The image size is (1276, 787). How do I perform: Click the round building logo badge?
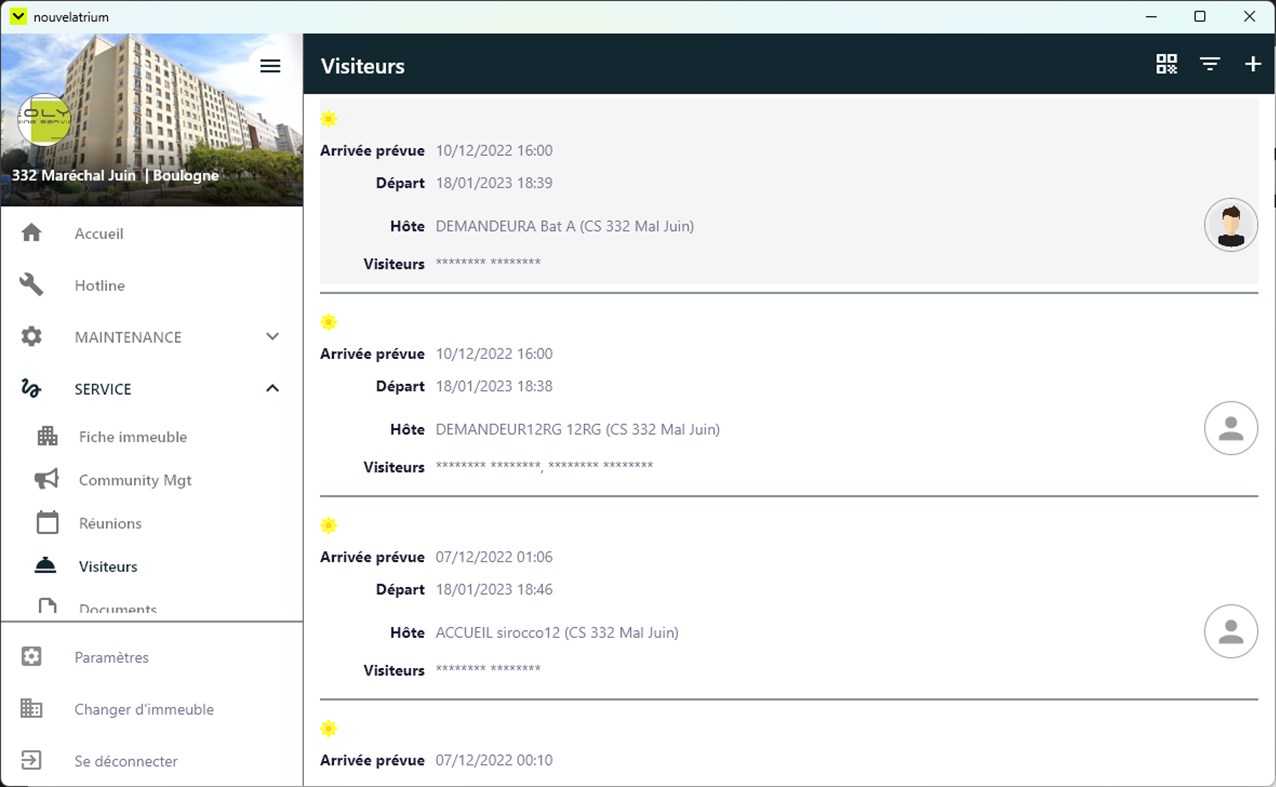(x=44, y=120)
